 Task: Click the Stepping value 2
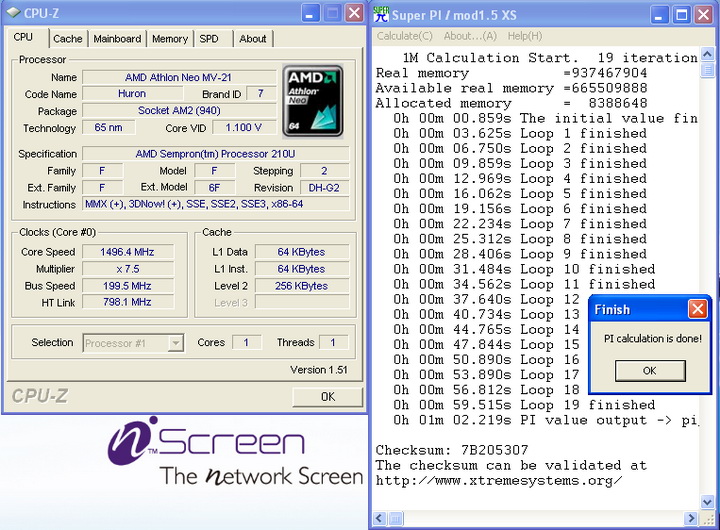(324, 171)
